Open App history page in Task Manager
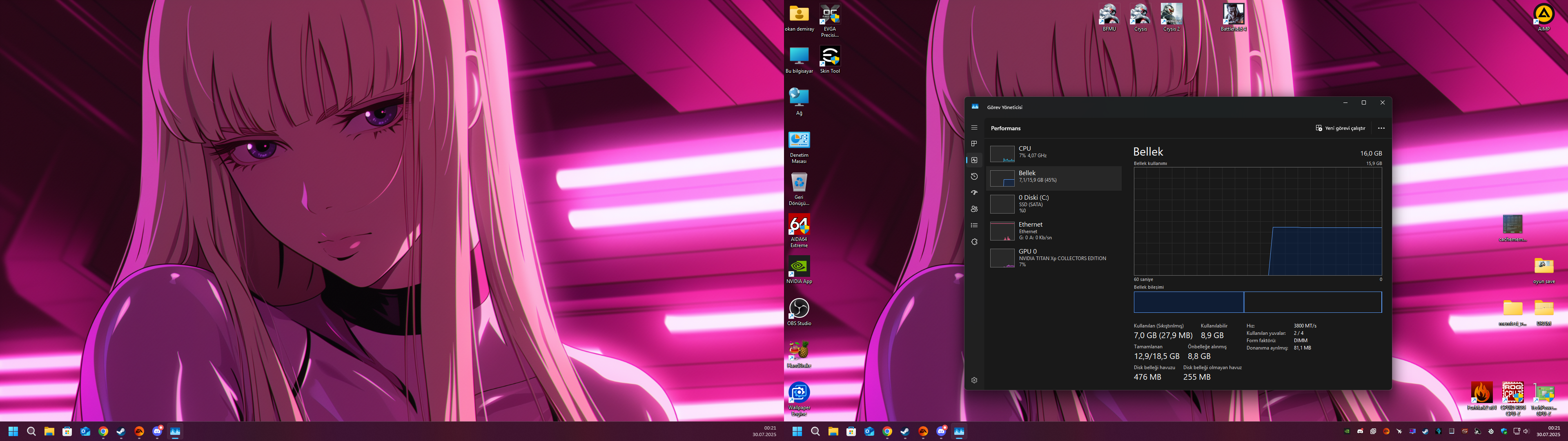 974,177
